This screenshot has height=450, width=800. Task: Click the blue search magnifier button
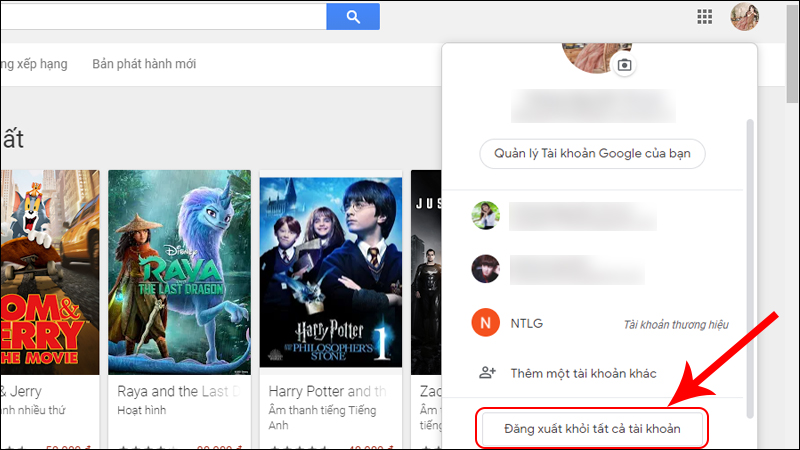(x=353, y=16)
